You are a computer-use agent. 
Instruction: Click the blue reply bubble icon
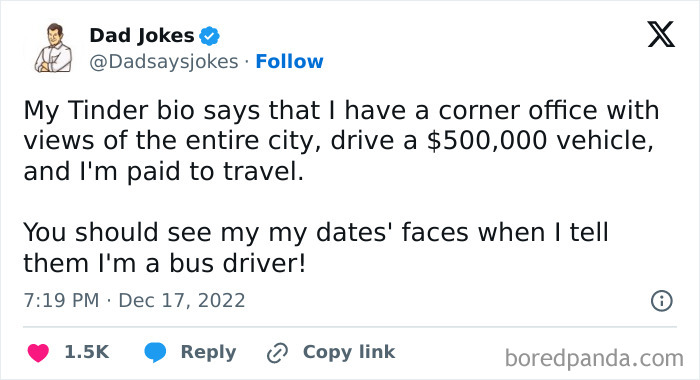[x=155, y=352]
